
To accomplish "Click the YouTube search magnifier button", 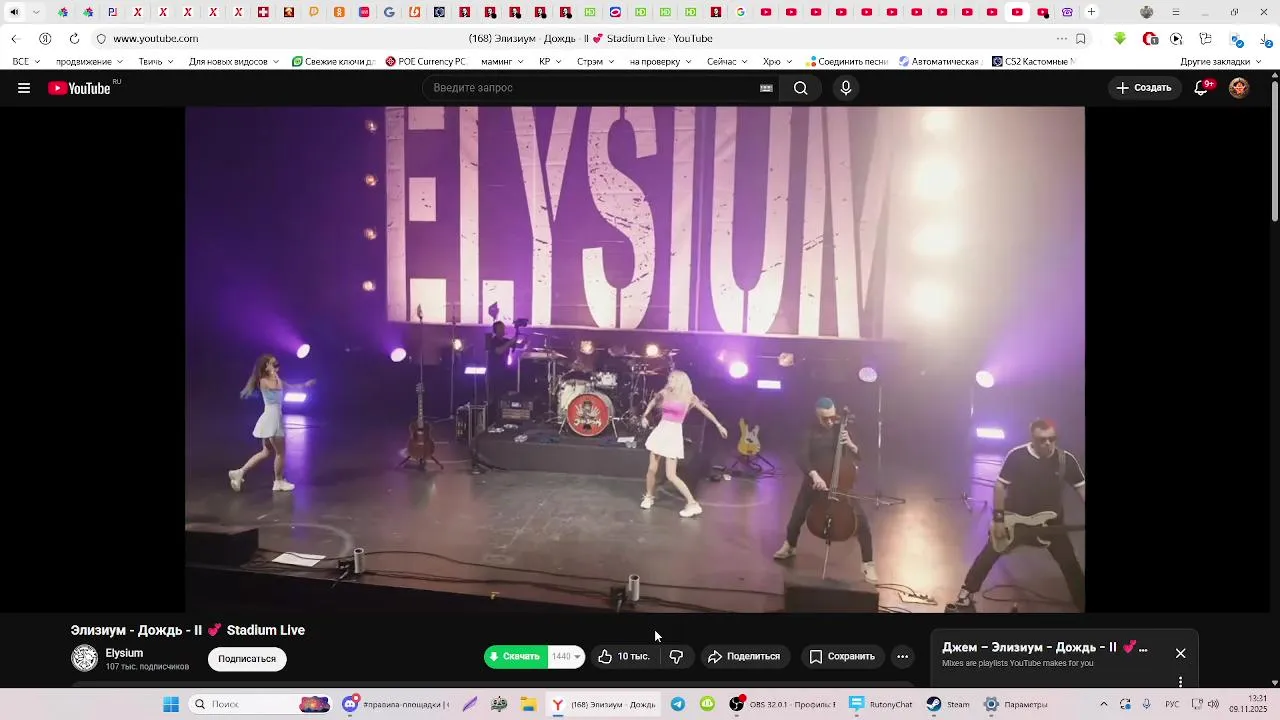I will [x=801, y=88].
